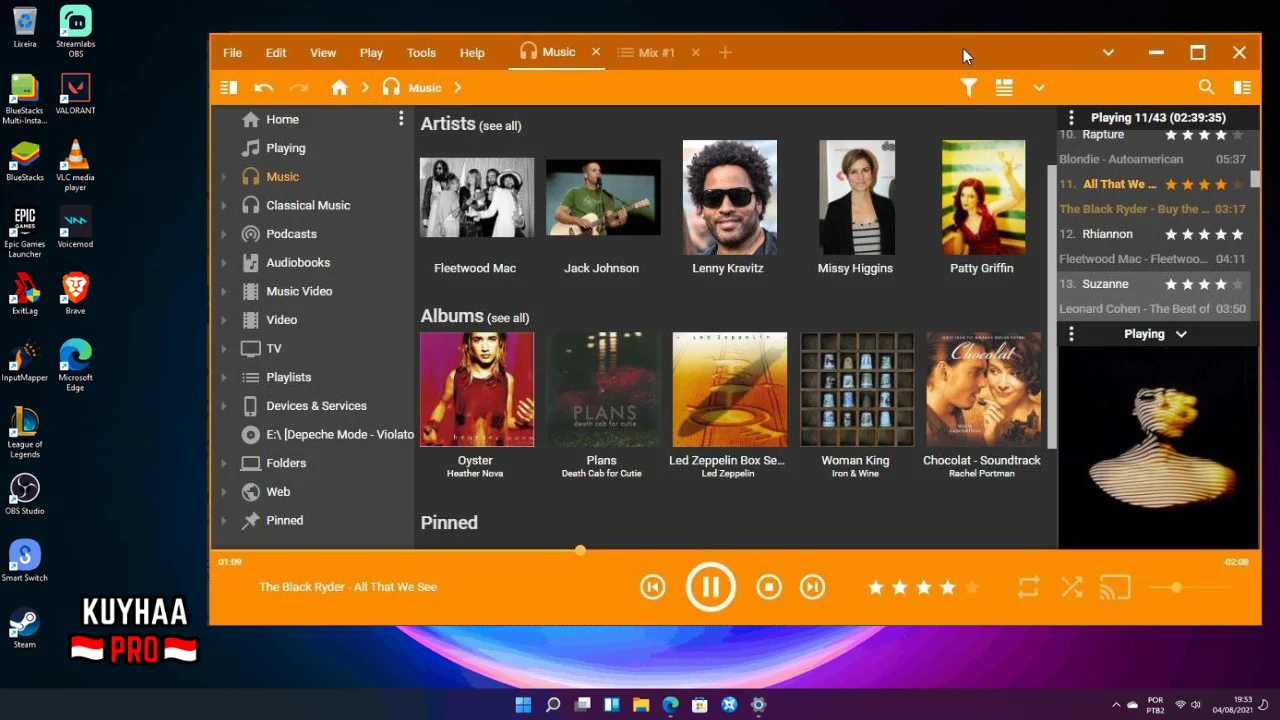Screen dimensions: 1280x720
Task: Click see all link for Artists
Action: tap(500, 126)
